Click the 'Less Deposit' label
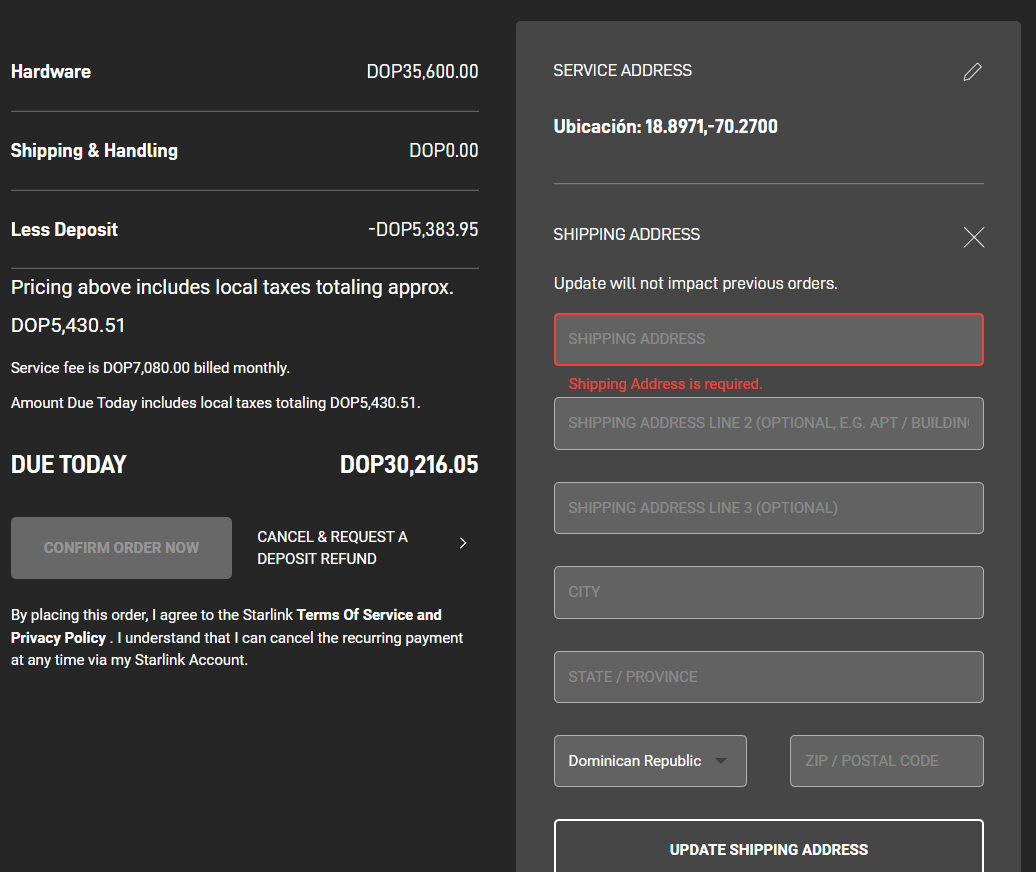 point(64,229)
